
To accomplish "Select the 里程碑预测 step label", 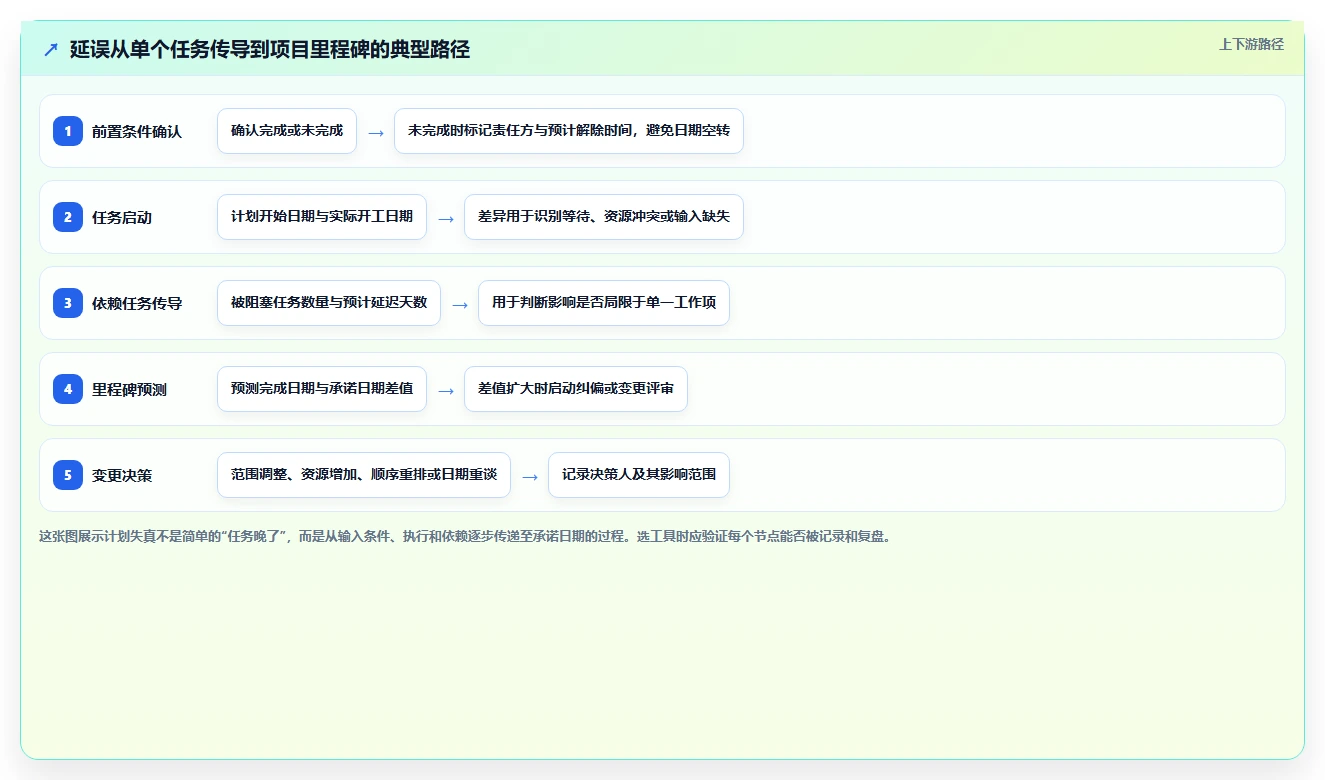I will click(x=129, y=389).
